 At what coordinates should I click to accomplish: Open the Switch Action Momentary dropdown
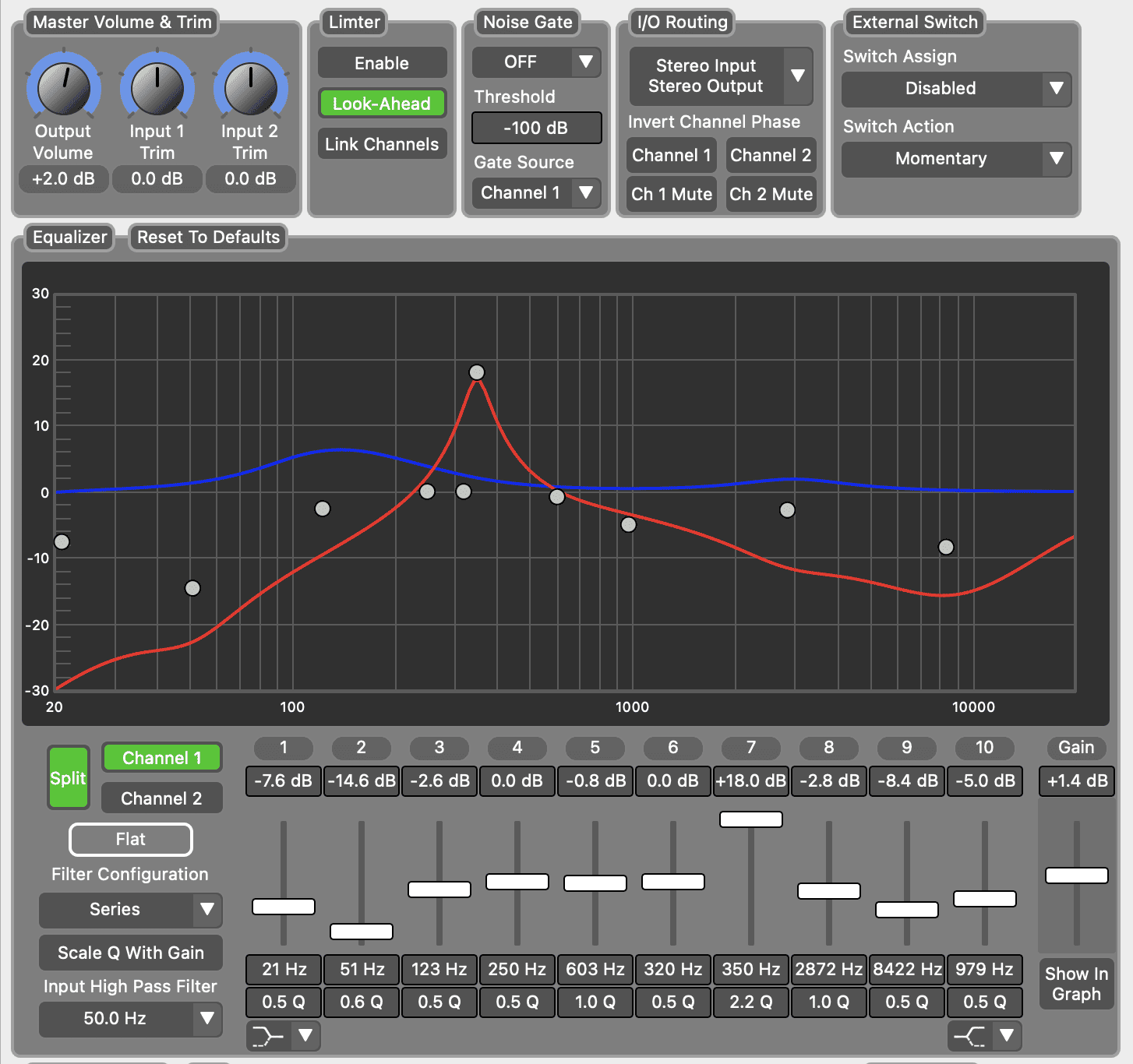point(956,159)
